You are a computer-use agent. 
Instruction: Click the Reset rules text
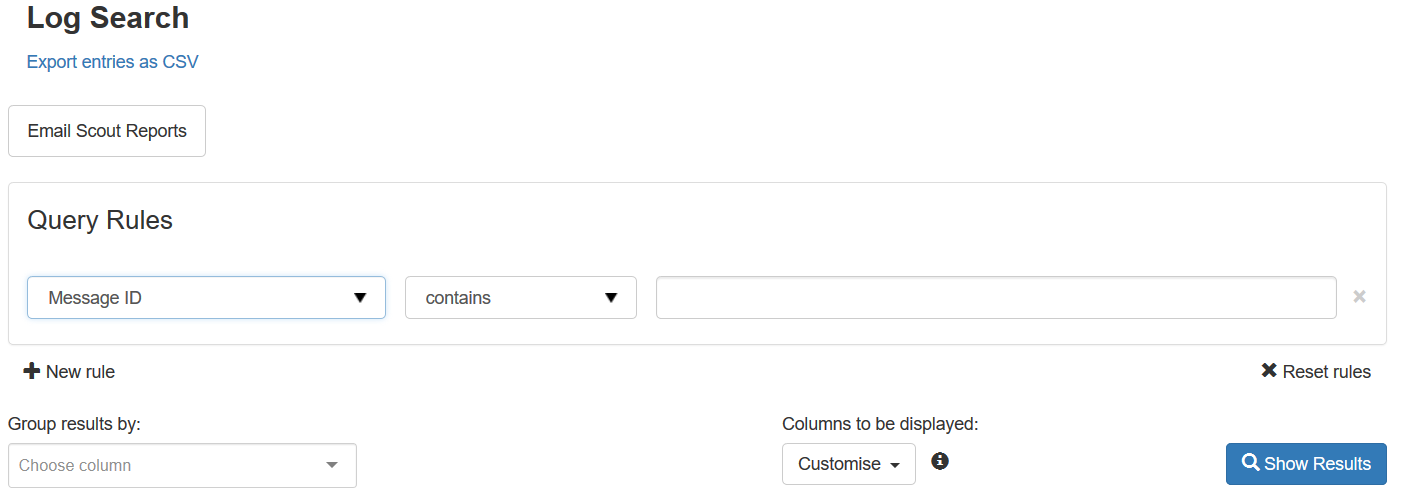tap(1327, 372)
